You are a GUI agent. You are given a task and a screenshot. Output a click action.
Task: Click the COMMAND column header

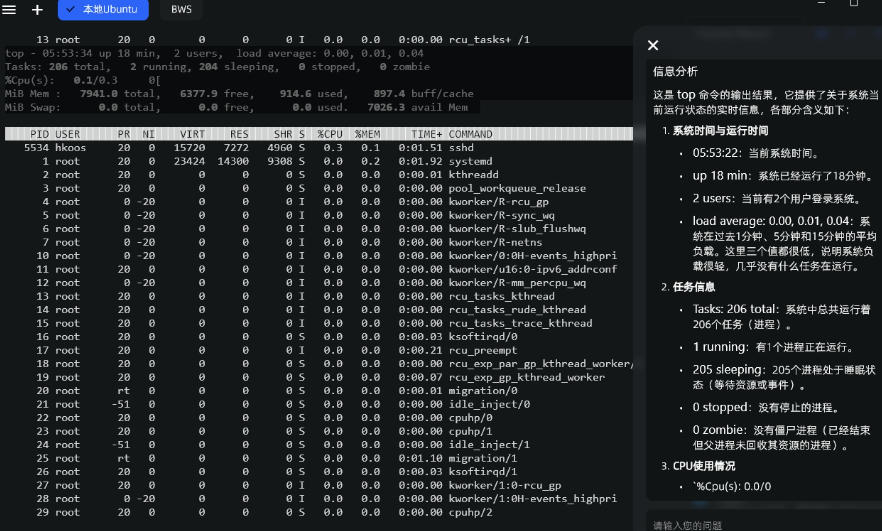470,134
